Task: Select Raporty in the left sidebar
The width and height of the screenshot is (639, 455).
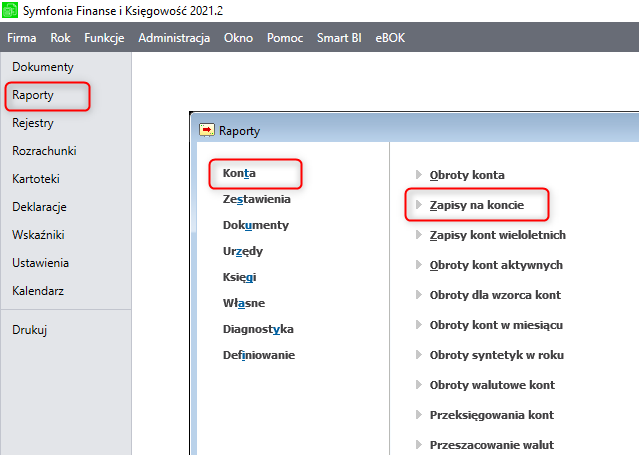Action: click(33, 95)
